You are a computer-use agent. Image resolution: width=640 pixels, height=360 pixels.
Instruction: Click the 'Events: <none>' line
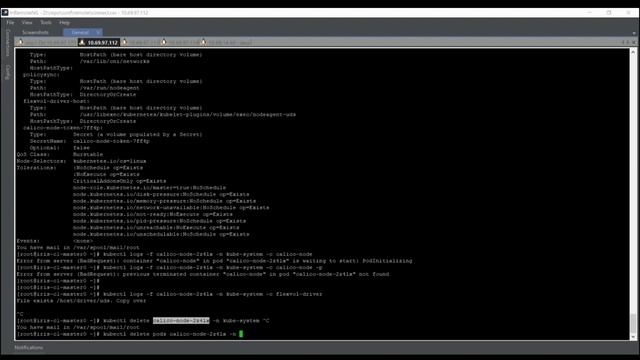point(55,241)
